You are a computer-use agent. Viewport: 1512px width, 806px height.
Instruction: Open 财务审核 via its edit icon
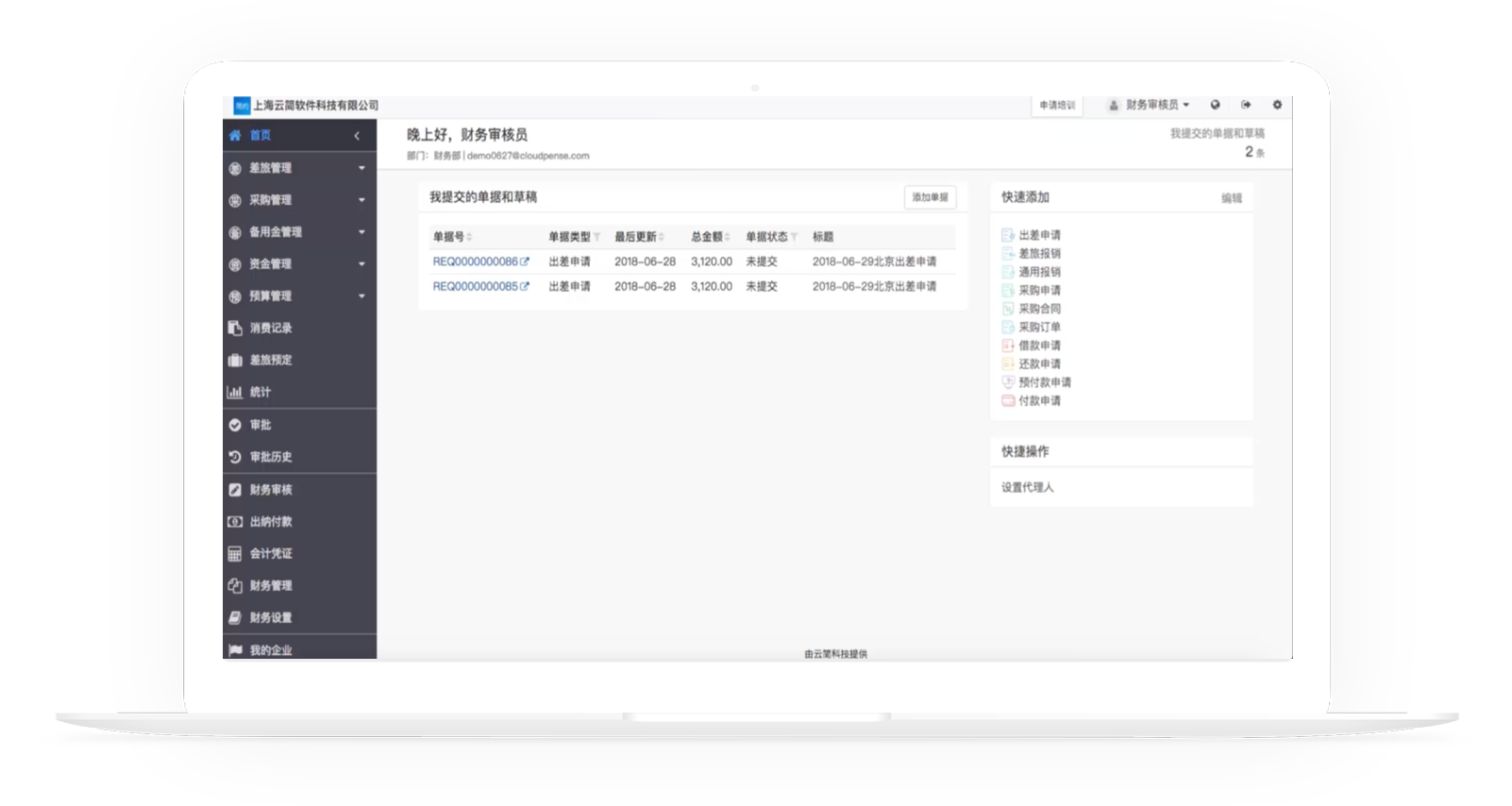[235, 490]
